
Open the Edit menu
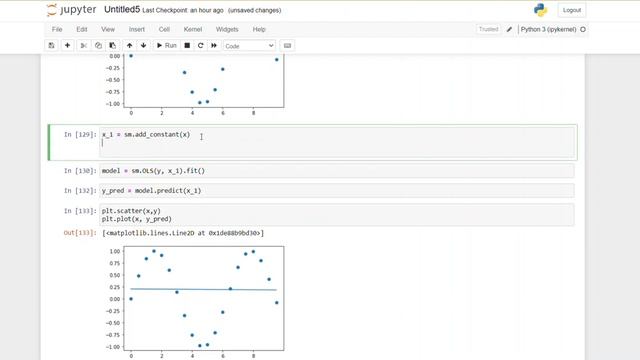[82, 29]
